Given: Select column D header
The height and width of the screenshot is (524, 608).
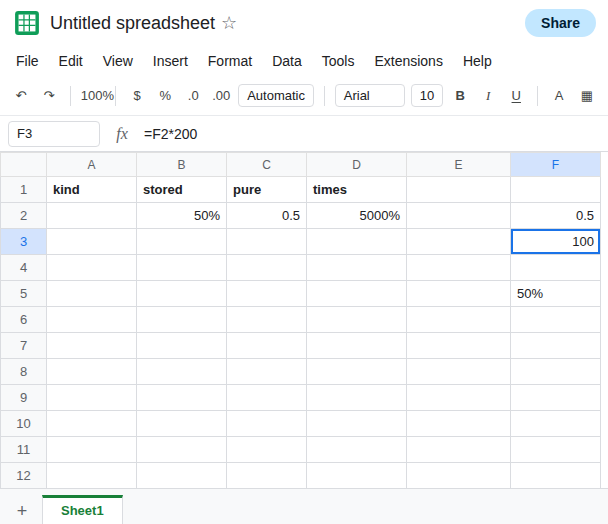Looking at the screenshot, I should (356, 165).
